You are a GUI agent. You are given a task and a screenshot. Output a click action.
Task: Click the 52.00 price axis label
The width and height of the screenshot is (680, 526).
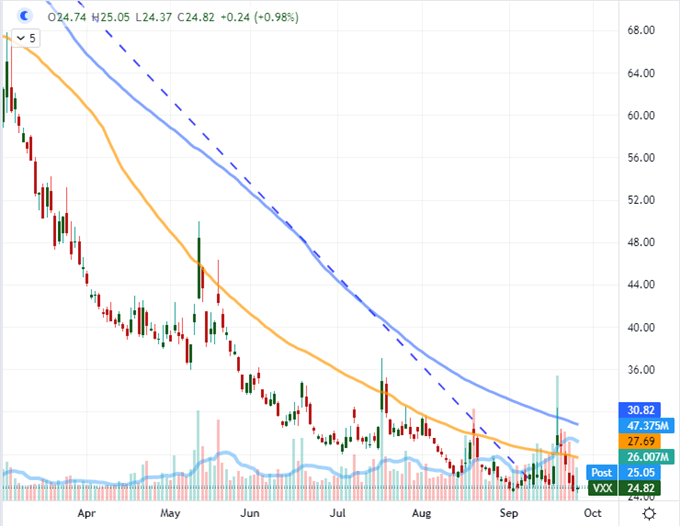[x=641, y=200]
